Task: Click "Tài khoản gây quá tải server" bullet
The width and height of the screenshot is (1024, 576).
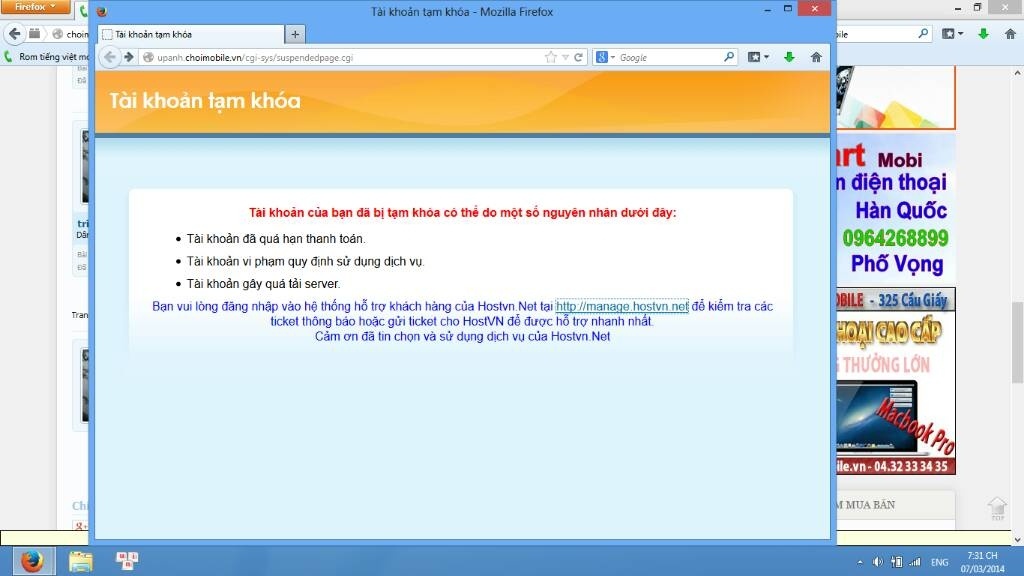Action: (263, 283)
